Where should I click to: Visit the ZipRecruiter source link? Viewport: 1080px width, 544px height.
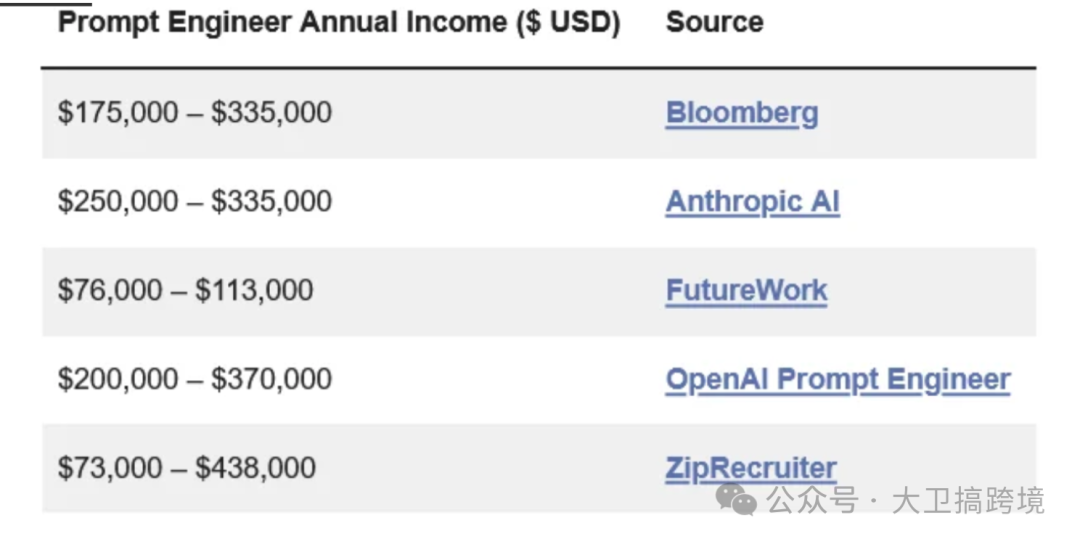tap(751, 468)
